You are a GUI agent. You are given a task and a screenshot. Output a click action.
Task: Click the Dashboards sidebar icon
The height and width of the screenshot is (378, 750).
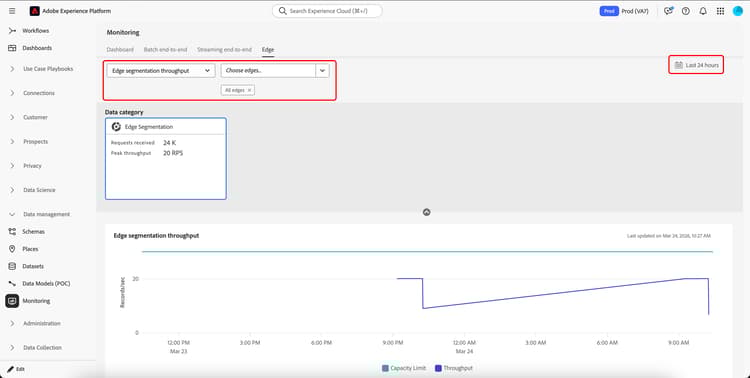point(12,48)
